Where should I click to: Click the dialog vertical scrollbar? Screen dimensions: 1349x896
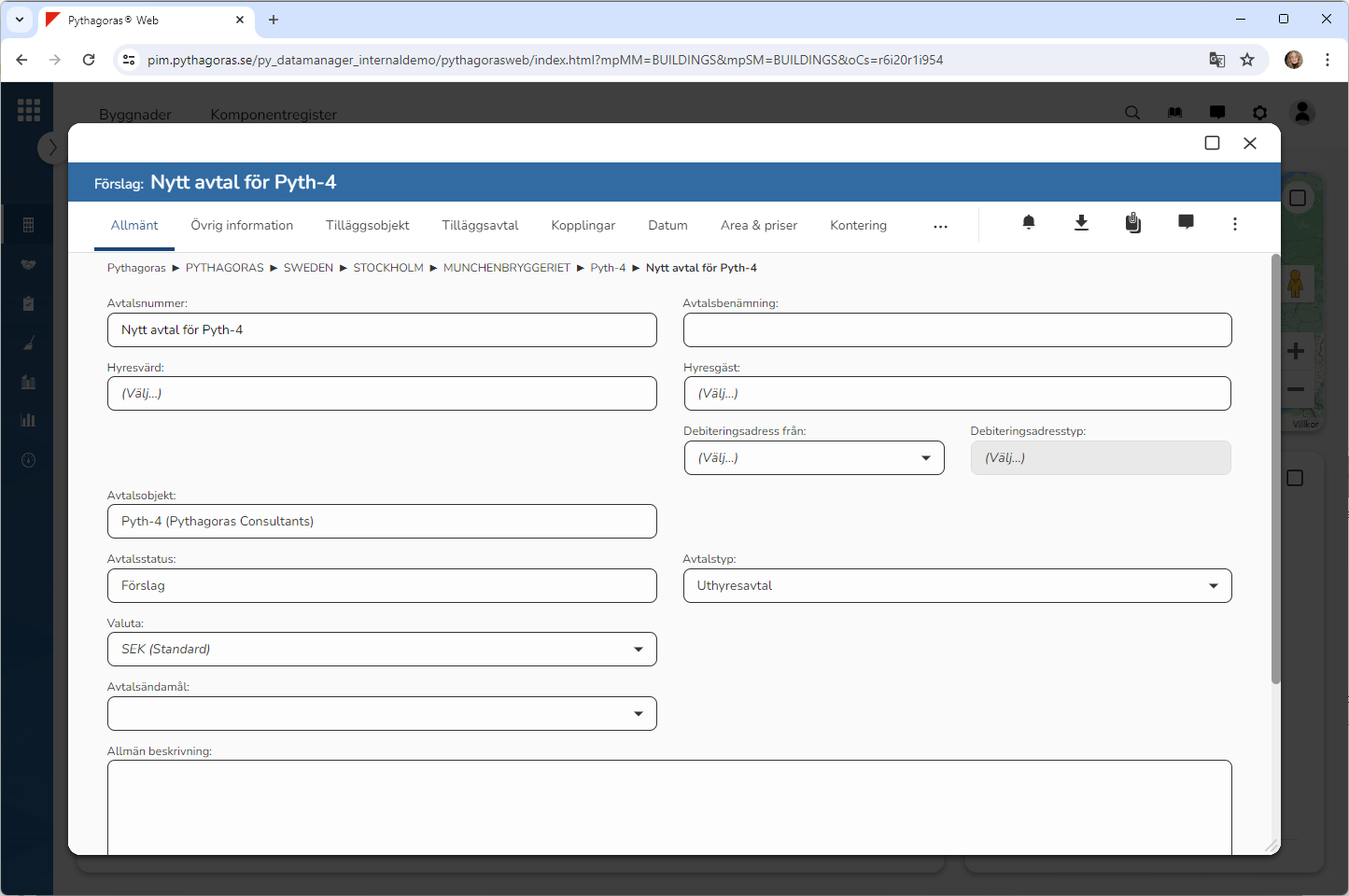click(x=1275, y=467)
